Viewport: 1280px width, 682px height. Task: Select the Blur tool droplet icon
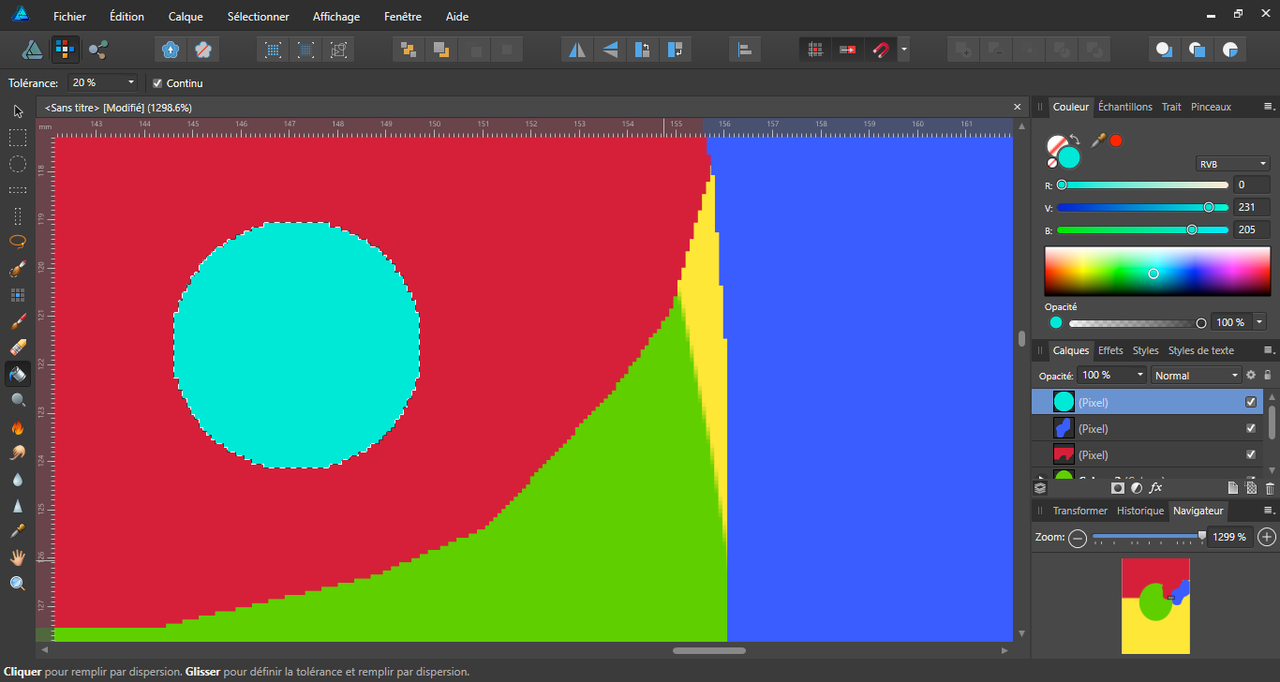[x=17, y=479]
